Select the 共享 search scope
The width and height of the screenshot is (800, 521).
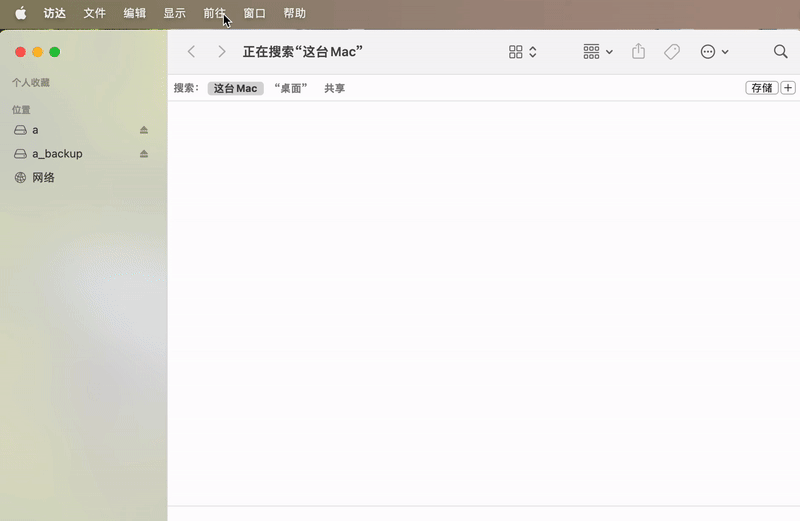pyautogui.click(x=335, y=88)
